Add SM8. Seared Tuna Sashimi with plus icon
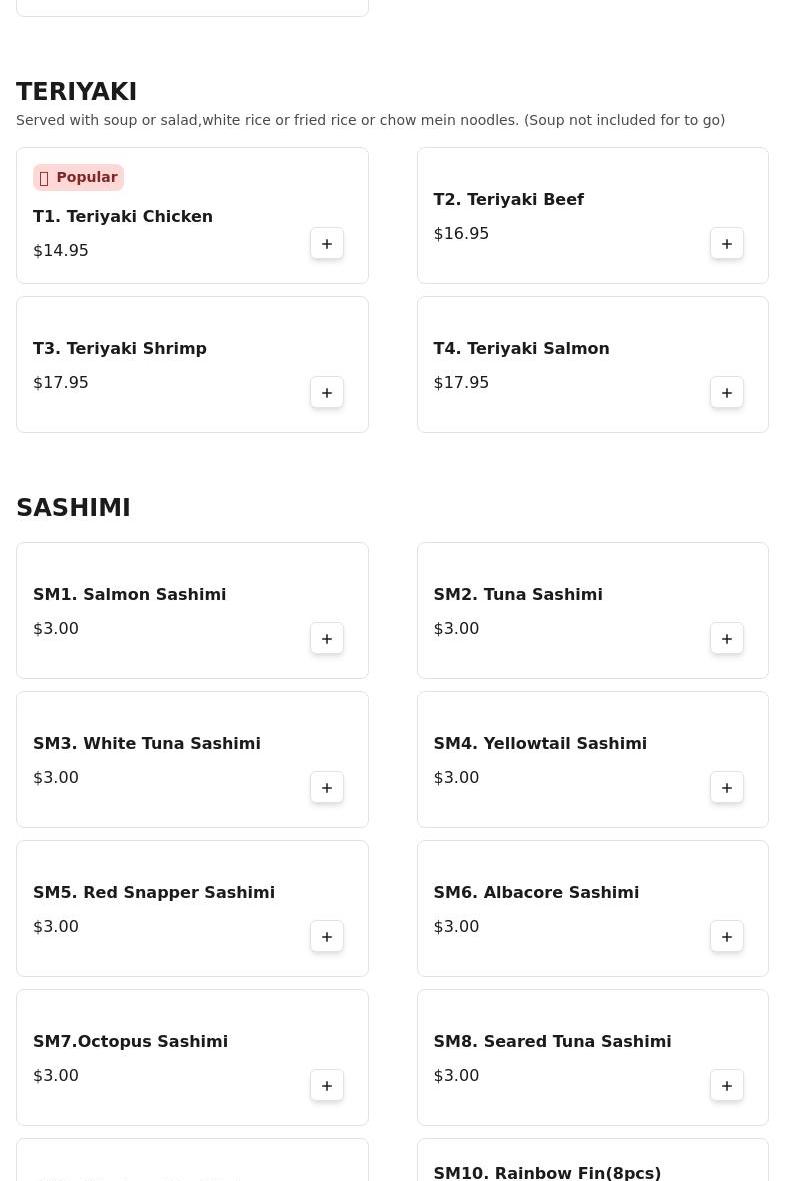 pos(727,1085)
